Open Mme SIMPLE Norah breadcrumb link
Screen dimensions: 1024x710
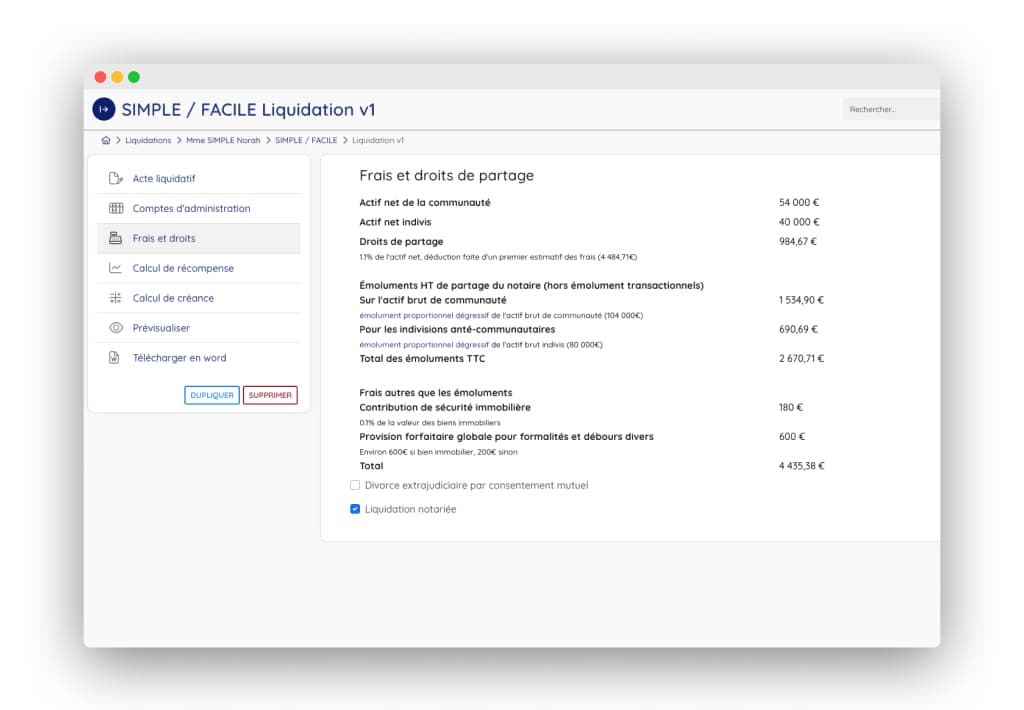point(223,141)
